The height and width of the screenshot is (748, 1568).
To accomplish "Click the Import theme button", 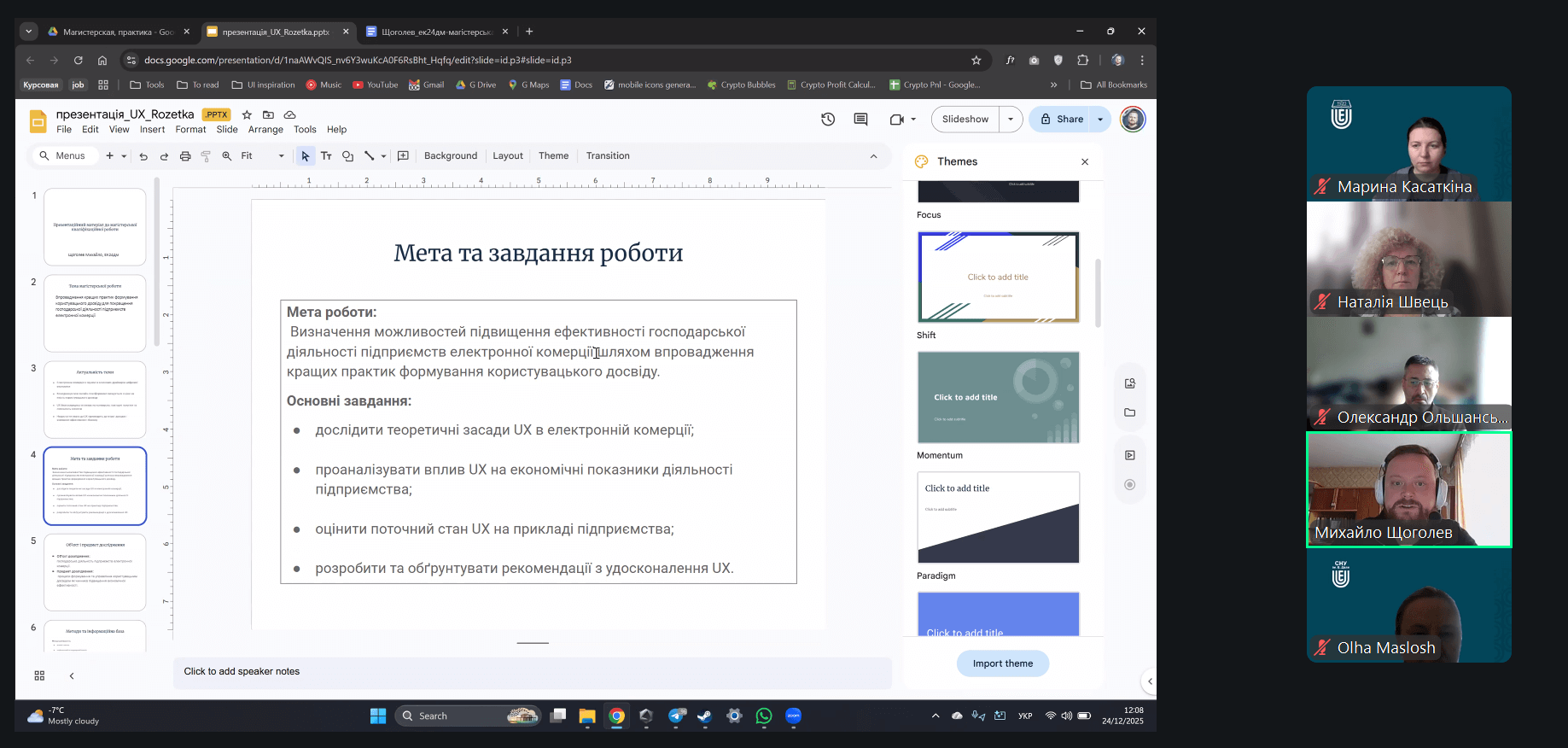I will coord(1002,663).
